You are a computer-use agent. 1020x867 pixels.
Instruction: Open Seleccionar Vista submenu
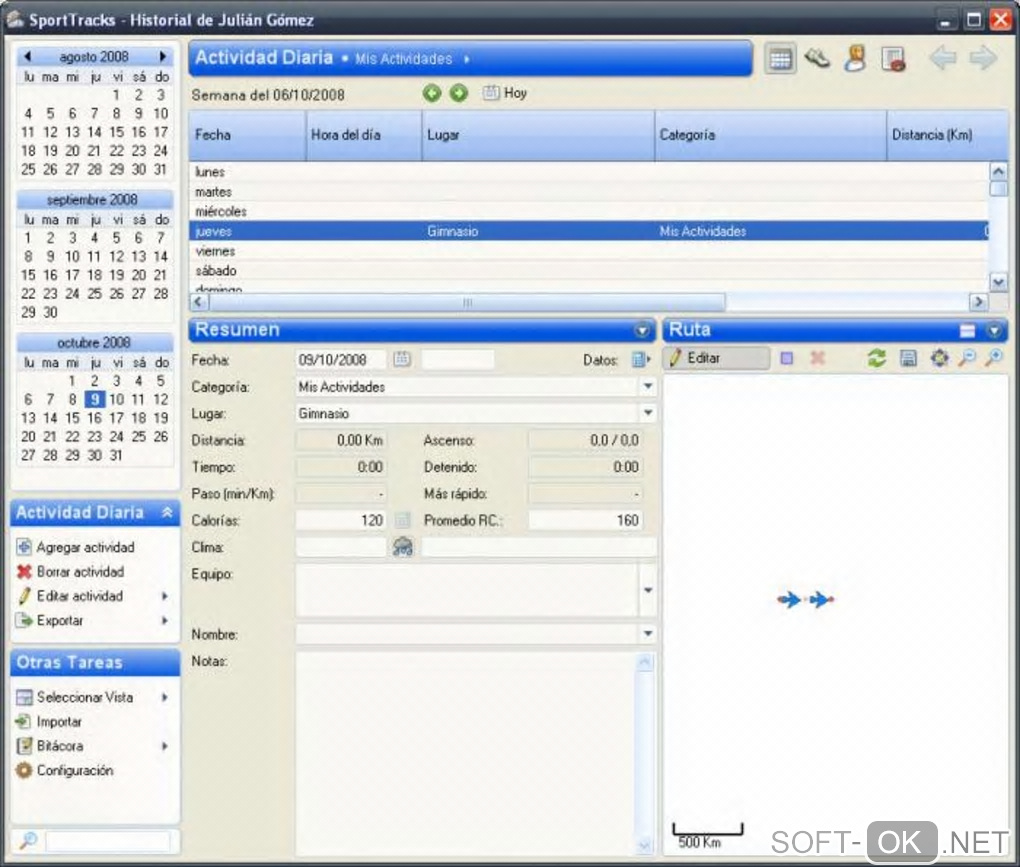92,697
